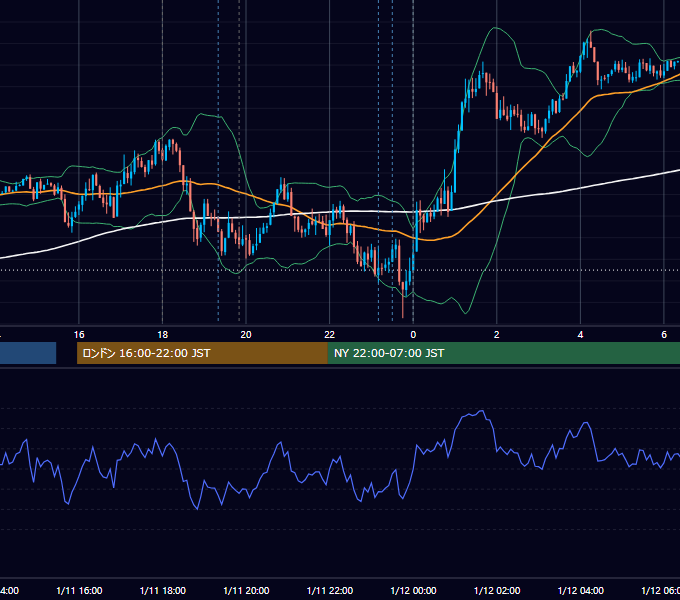680x600 pixels.
Task: Click the '18' hour label on price chart axis
Action: click(163, 334)
